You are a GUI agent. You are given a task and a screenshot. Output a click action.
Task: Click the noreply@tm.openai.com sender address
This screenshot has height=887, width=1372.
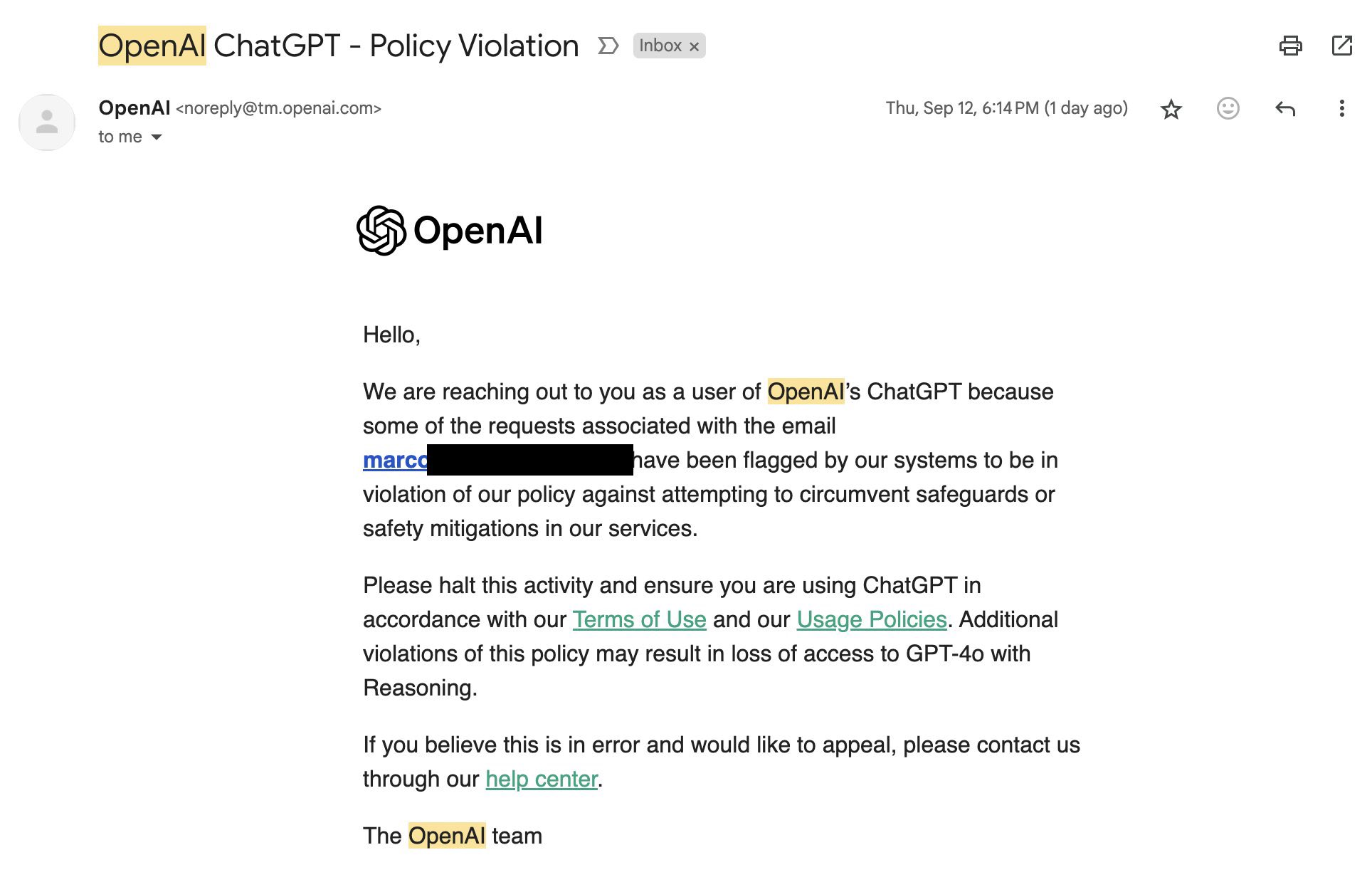pyautogui.click(x=278, y=108)
